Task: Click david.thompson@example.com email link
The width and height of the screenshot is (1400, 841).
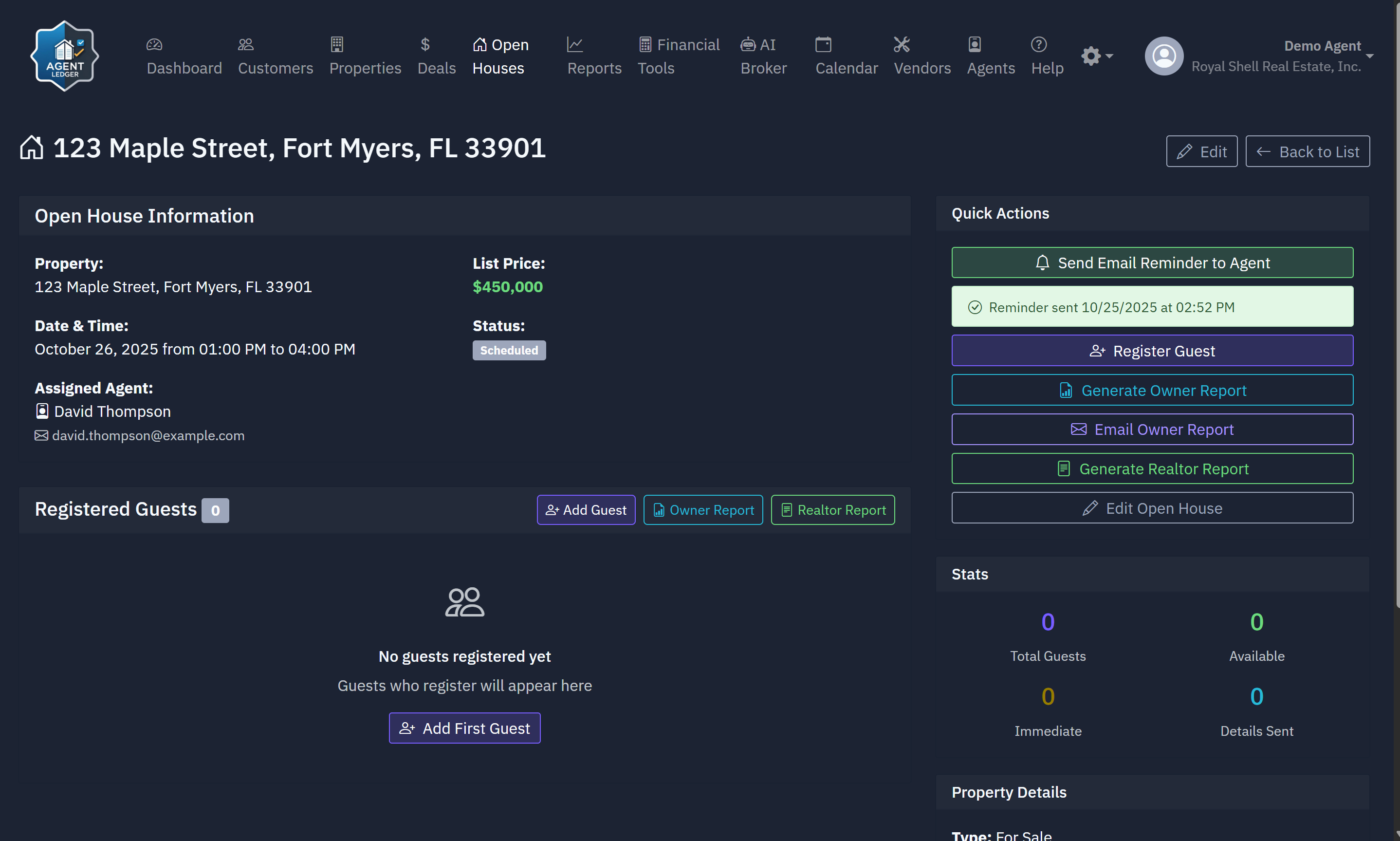Action: (x=148, y=436)
